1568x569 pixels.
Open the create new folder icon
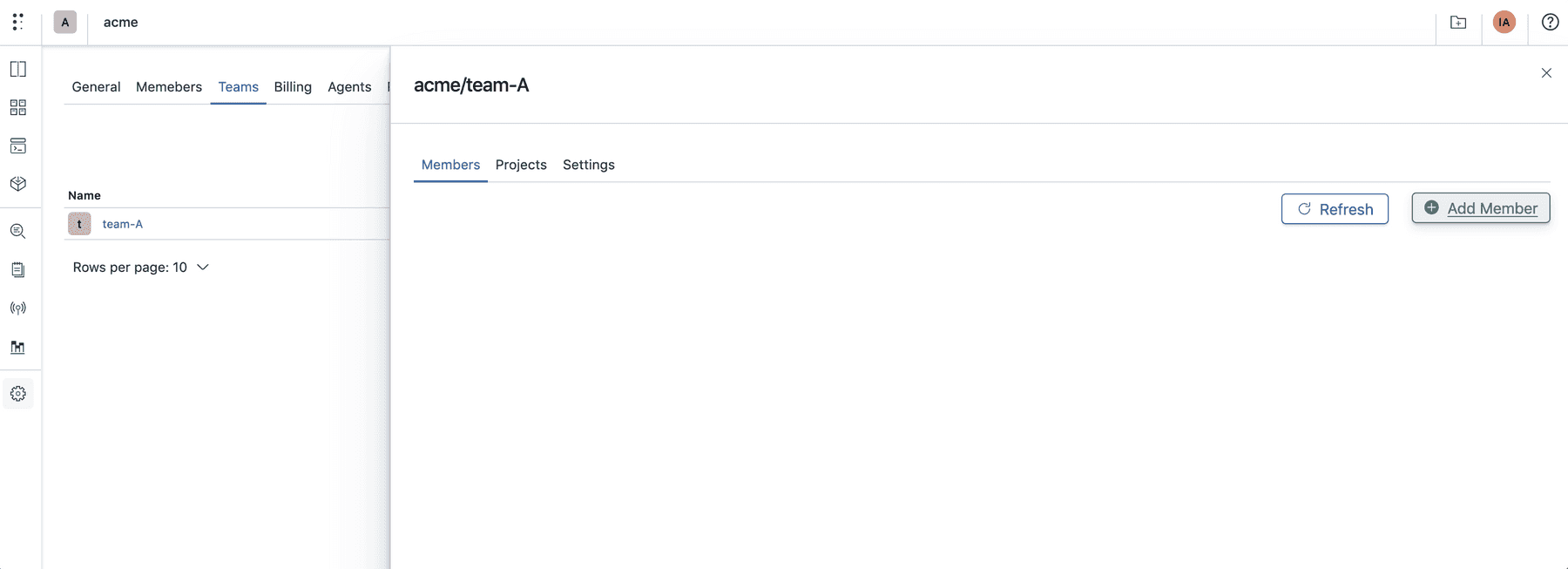click(x=1458, y=22)
